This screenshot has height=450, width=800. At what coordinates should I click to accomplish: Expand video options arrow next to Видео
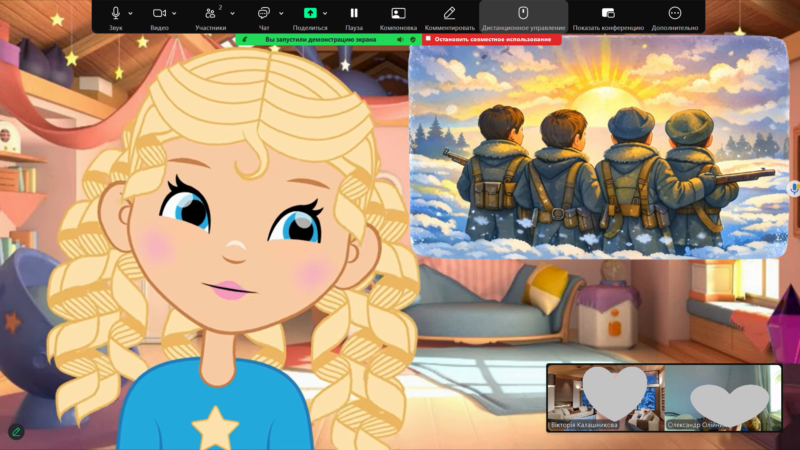[175, 13]
